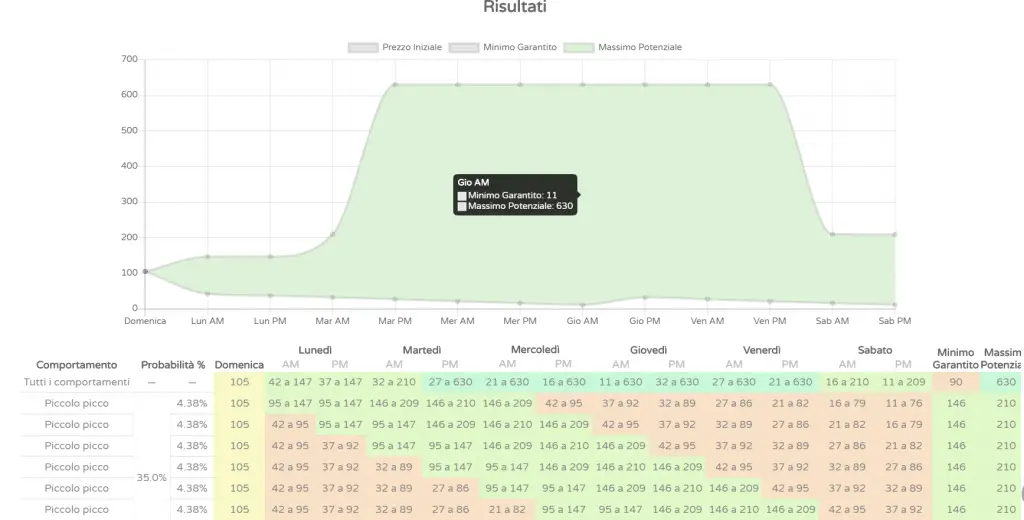Click the Mar PM peak point at 630
This screenshot has width=1024, height=520.
tap(395, 84)
